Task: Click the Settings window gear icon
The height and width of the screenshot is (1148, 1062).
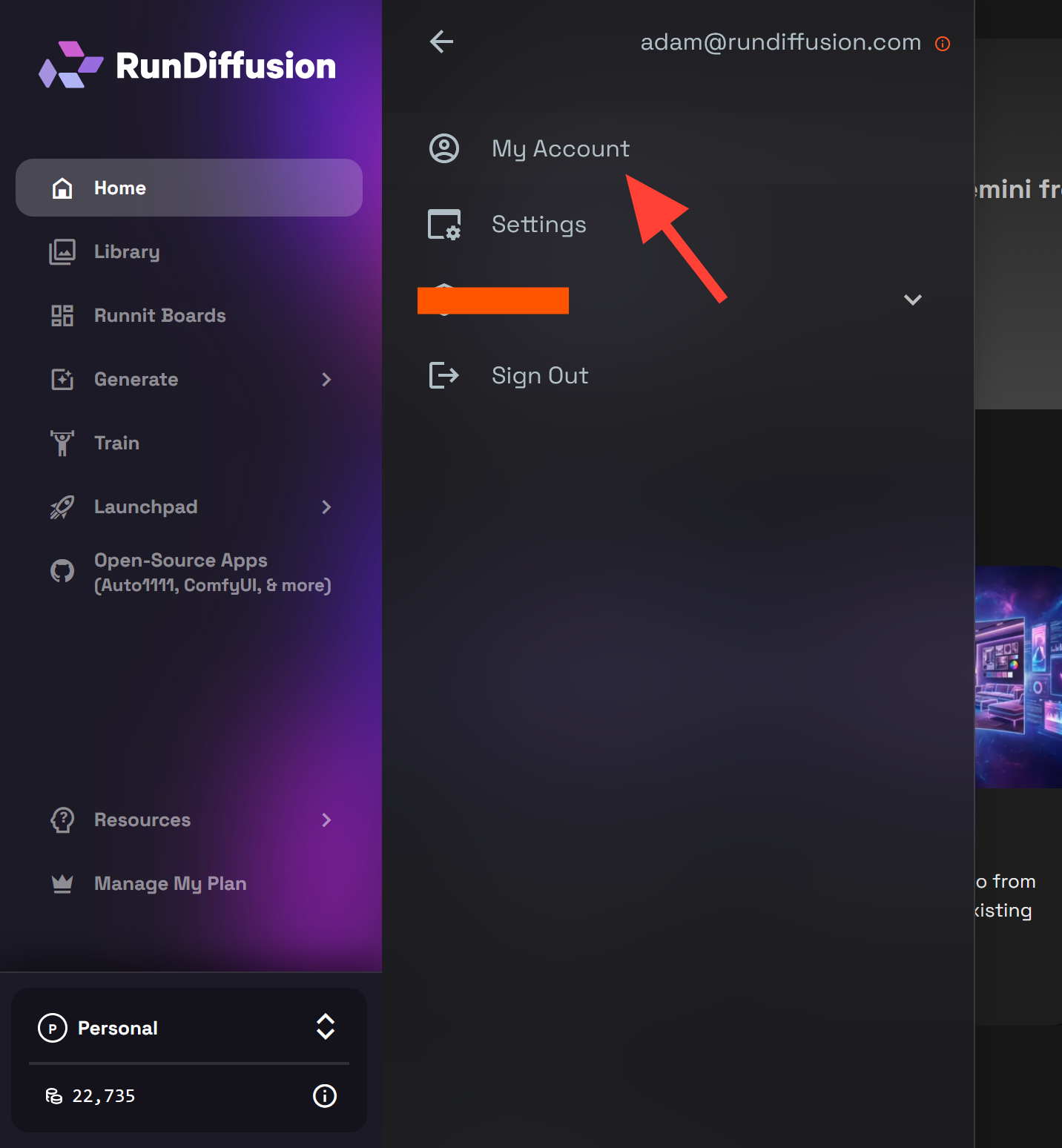Action: [444, 225]
